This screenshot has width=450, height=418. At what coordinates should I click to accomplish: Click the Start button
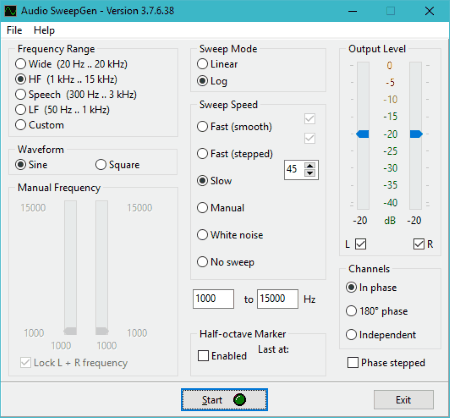coord(224,399)
